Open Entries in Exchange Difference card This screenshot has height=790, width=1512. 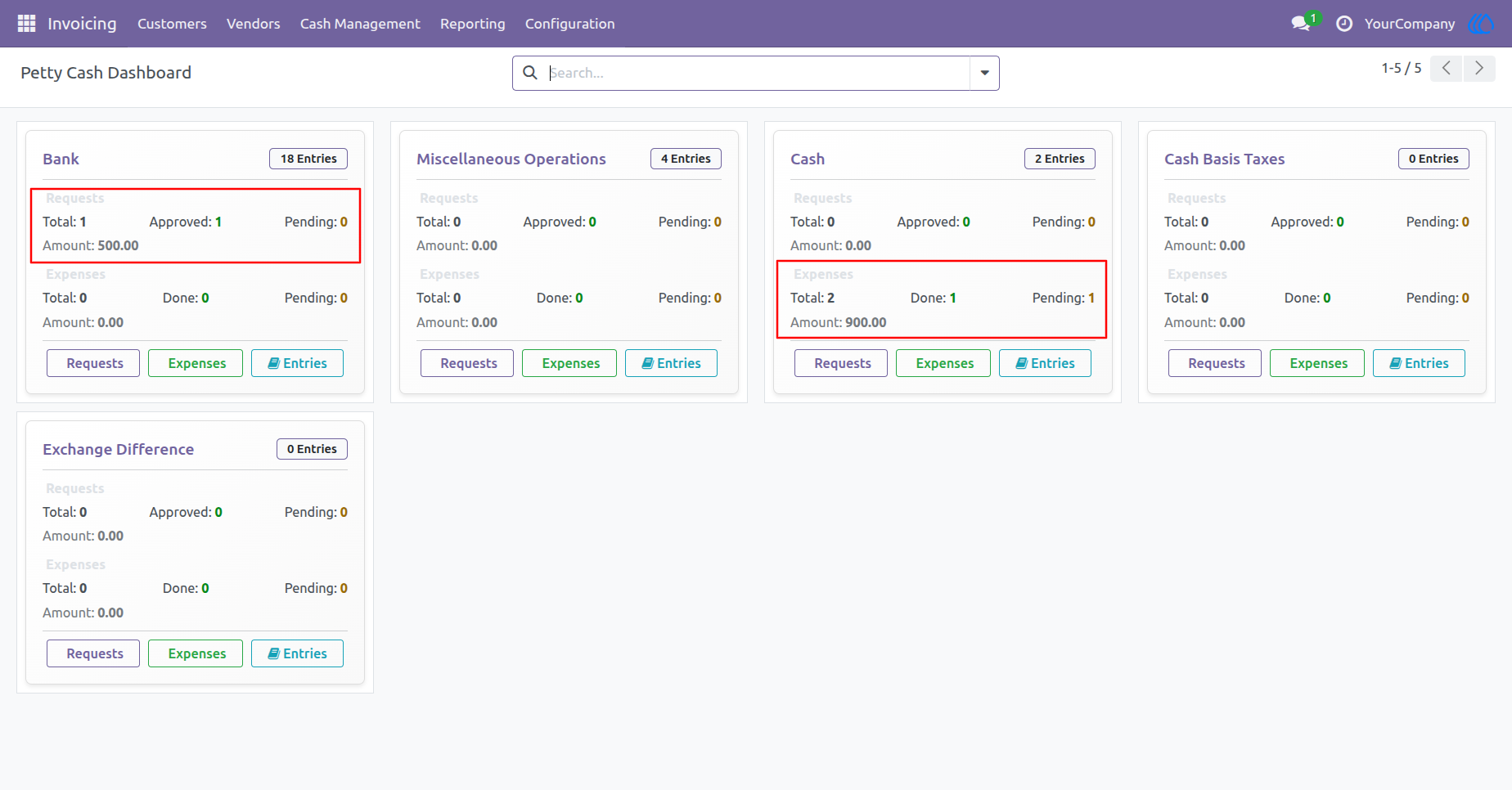297,653
